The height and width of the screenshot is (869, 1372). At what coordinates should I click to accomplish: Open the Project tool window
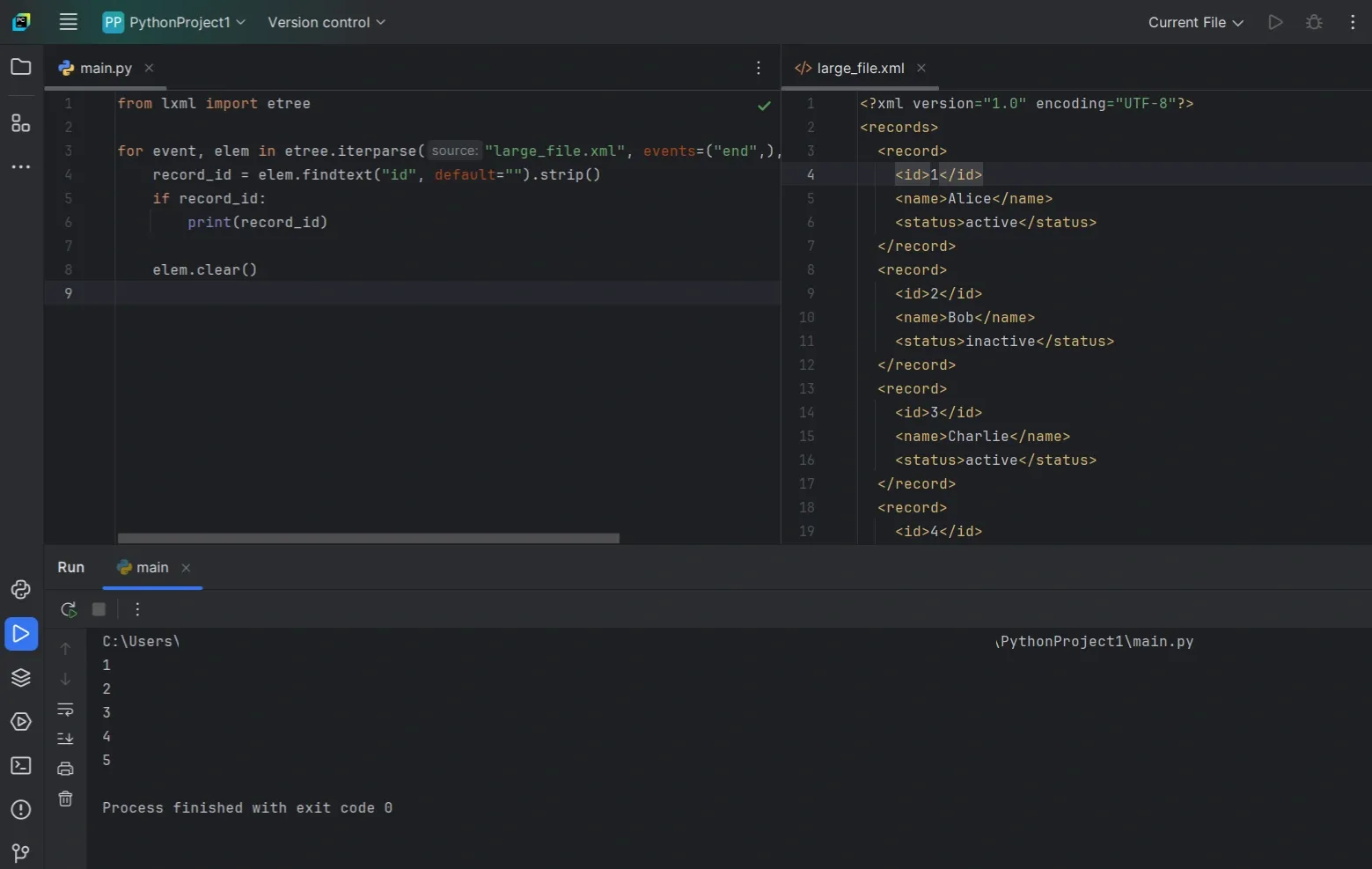click(x=20, y=67)
